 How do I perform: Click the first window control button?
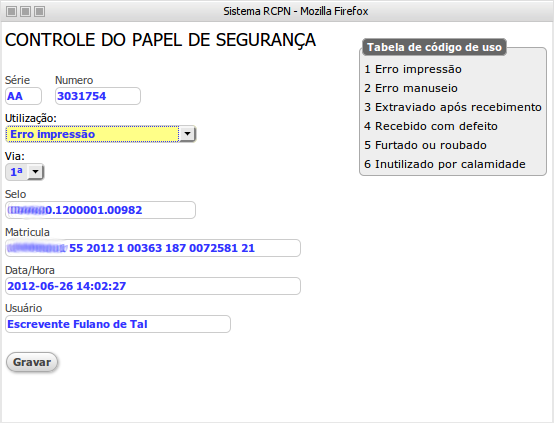[x=11, y=11]
